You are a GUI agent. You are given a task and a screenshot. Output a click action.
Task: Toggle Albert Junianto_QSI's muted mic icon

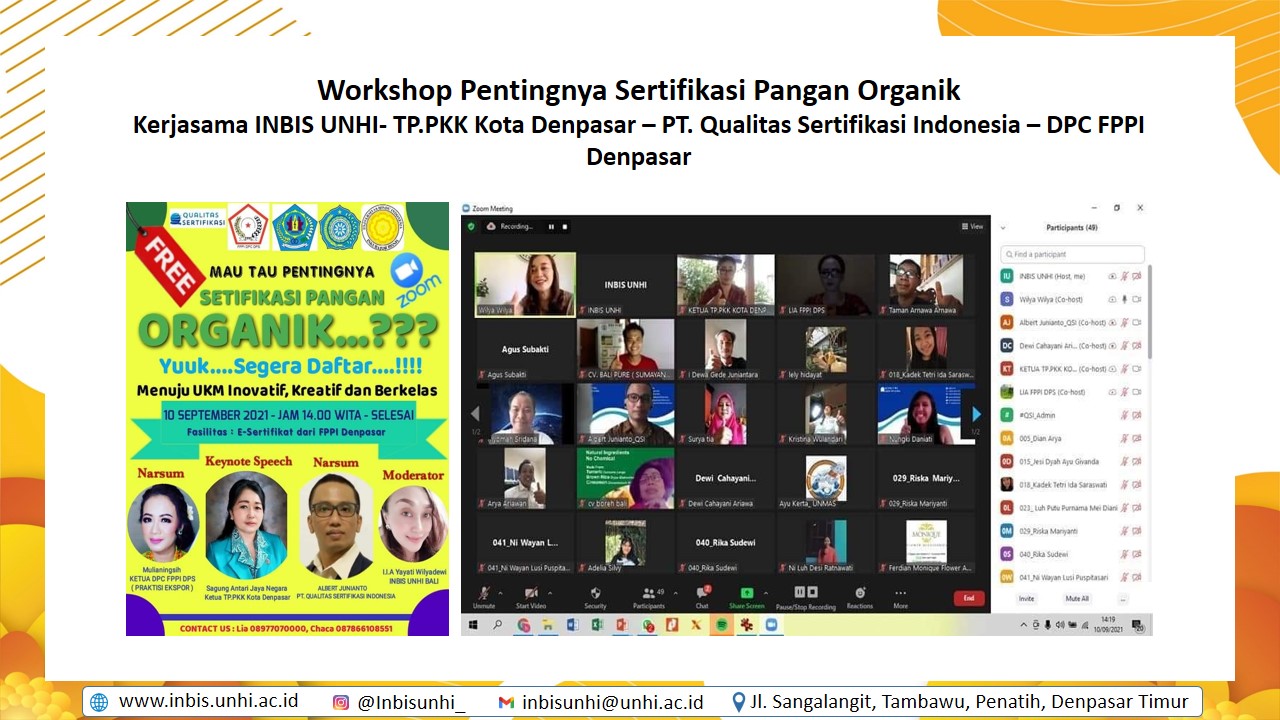pos(1124,322)
